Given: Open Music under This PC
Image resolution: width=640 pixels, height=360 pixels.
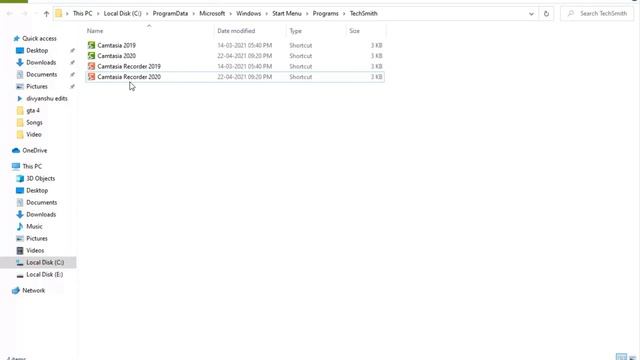Looking at the screenshot, I should pyautogui.click(x=34, y=227).
